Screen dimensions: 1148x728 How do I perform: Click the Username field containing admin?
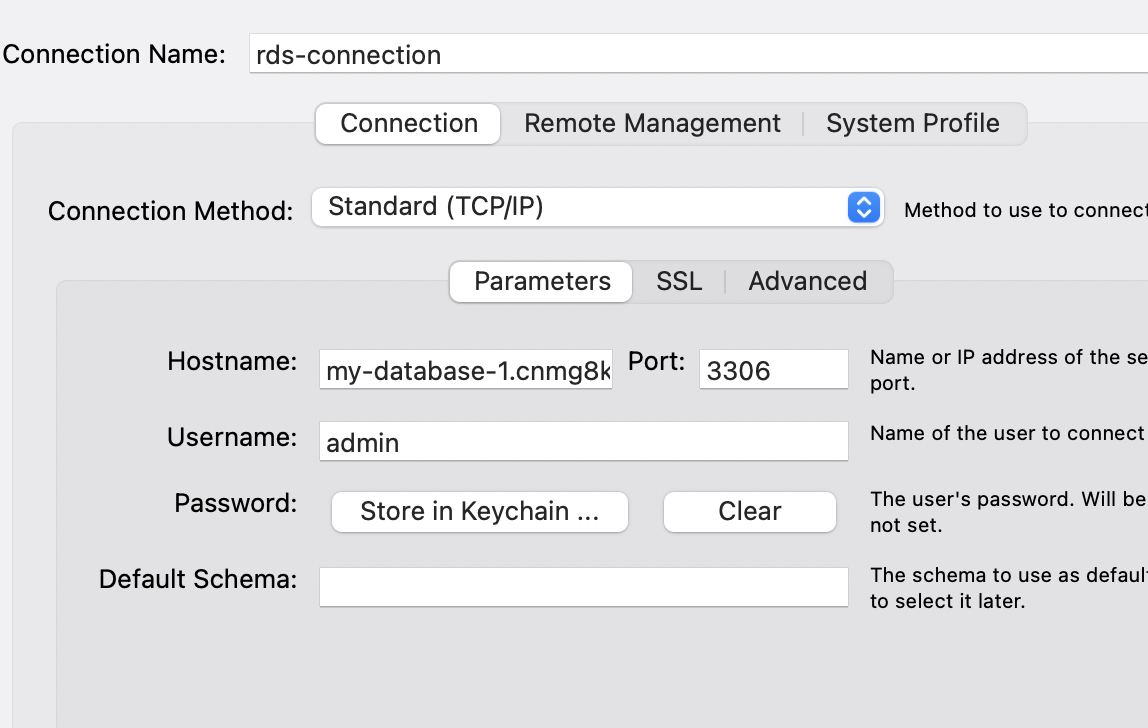tap(583, 442)
